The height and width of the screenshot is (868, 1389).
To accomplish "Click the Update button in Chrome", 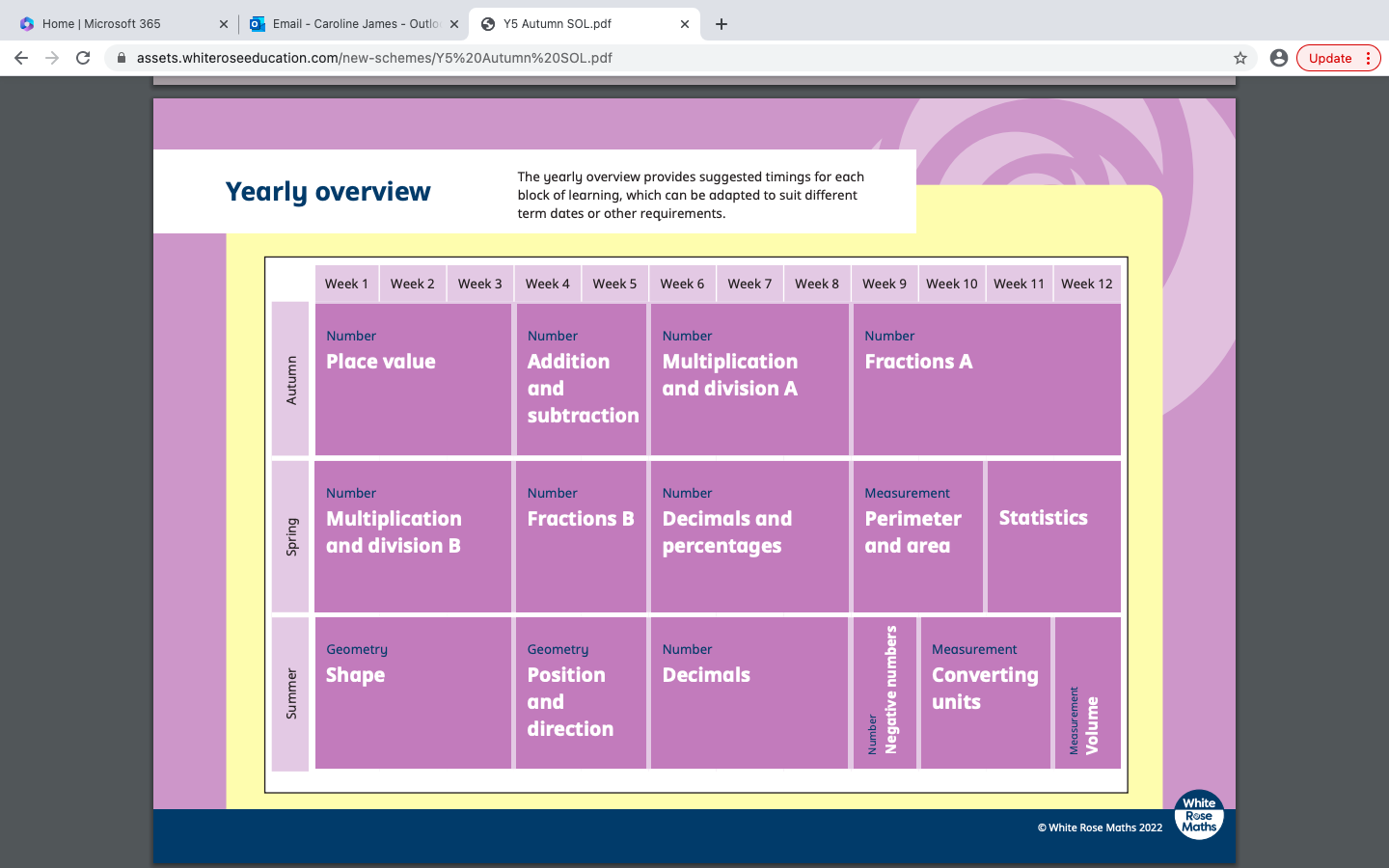I will pos(1330,58).
